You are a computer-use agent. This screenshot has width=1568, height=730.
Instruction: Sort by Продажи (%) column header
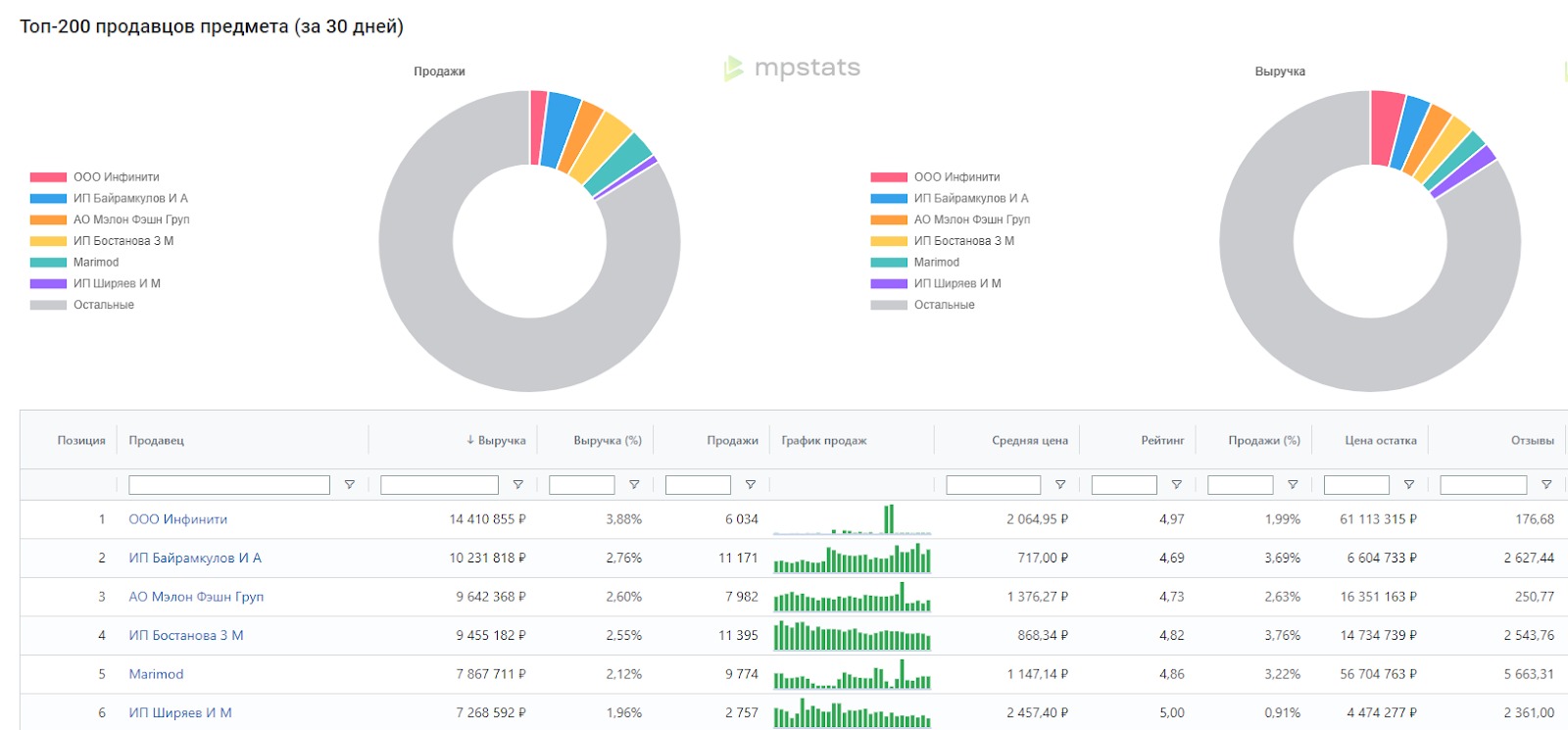pos(1264,441)
